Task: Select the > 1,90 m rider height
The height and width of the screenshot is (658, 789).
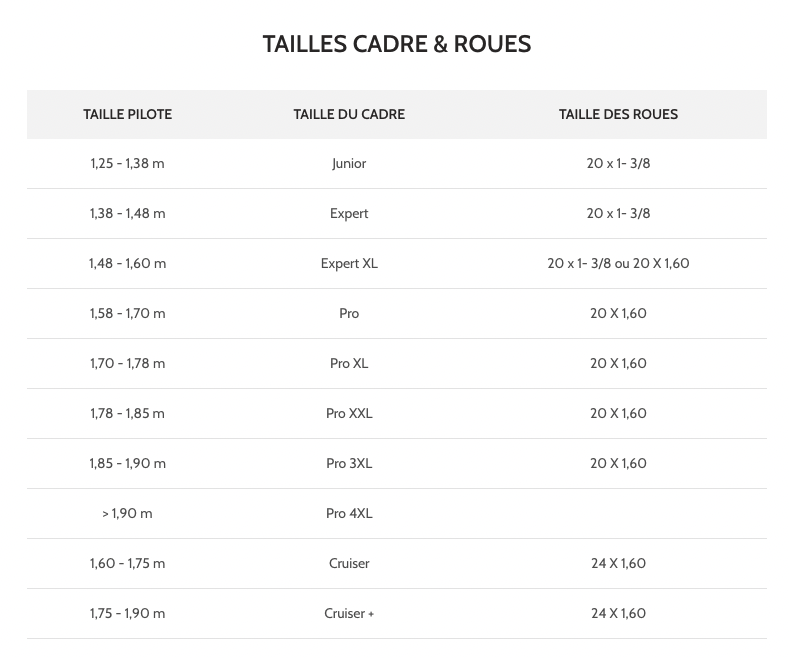Action: [x=127, y=513]
